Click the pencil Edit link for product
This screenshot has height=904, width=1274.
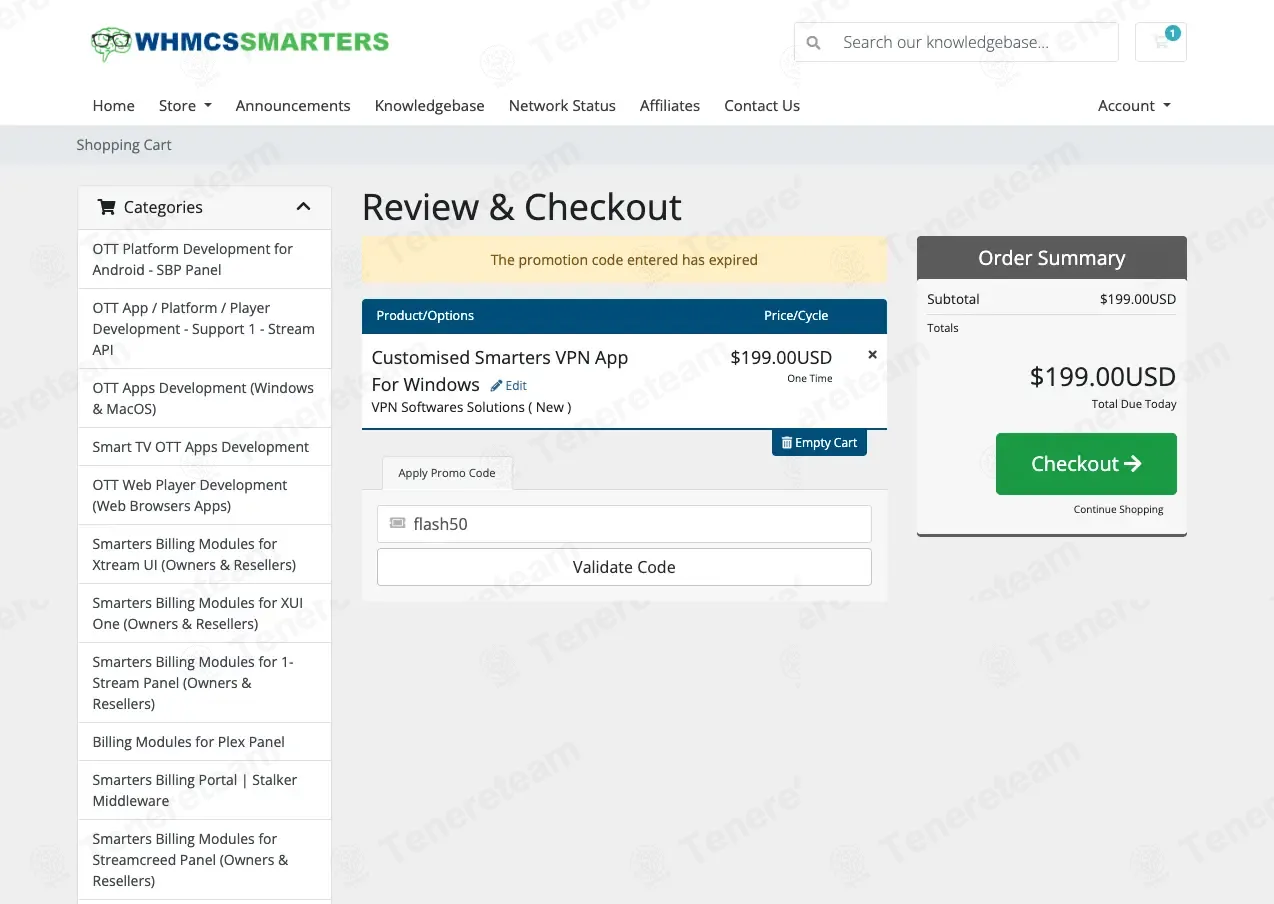click(x=509, y=385)
